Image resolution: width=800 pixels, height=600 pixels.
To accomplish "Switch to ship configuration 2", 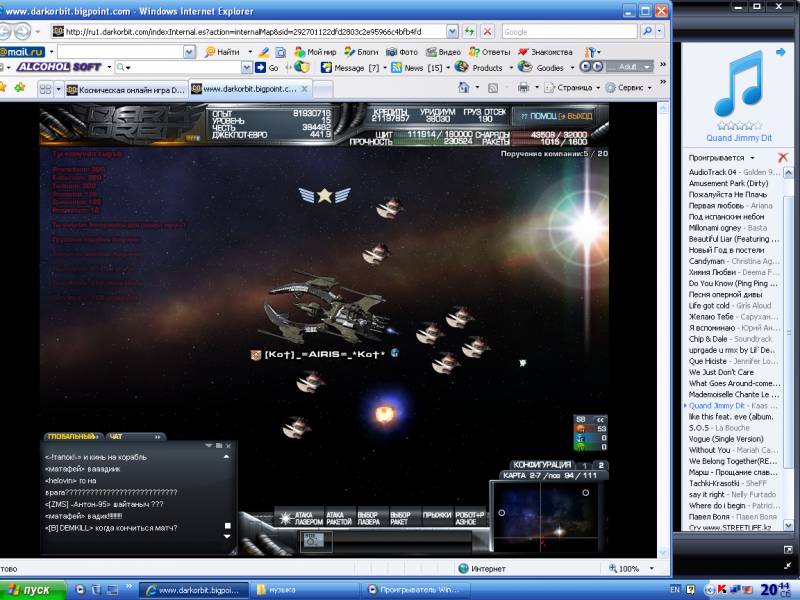I will [x=601, y=465].
